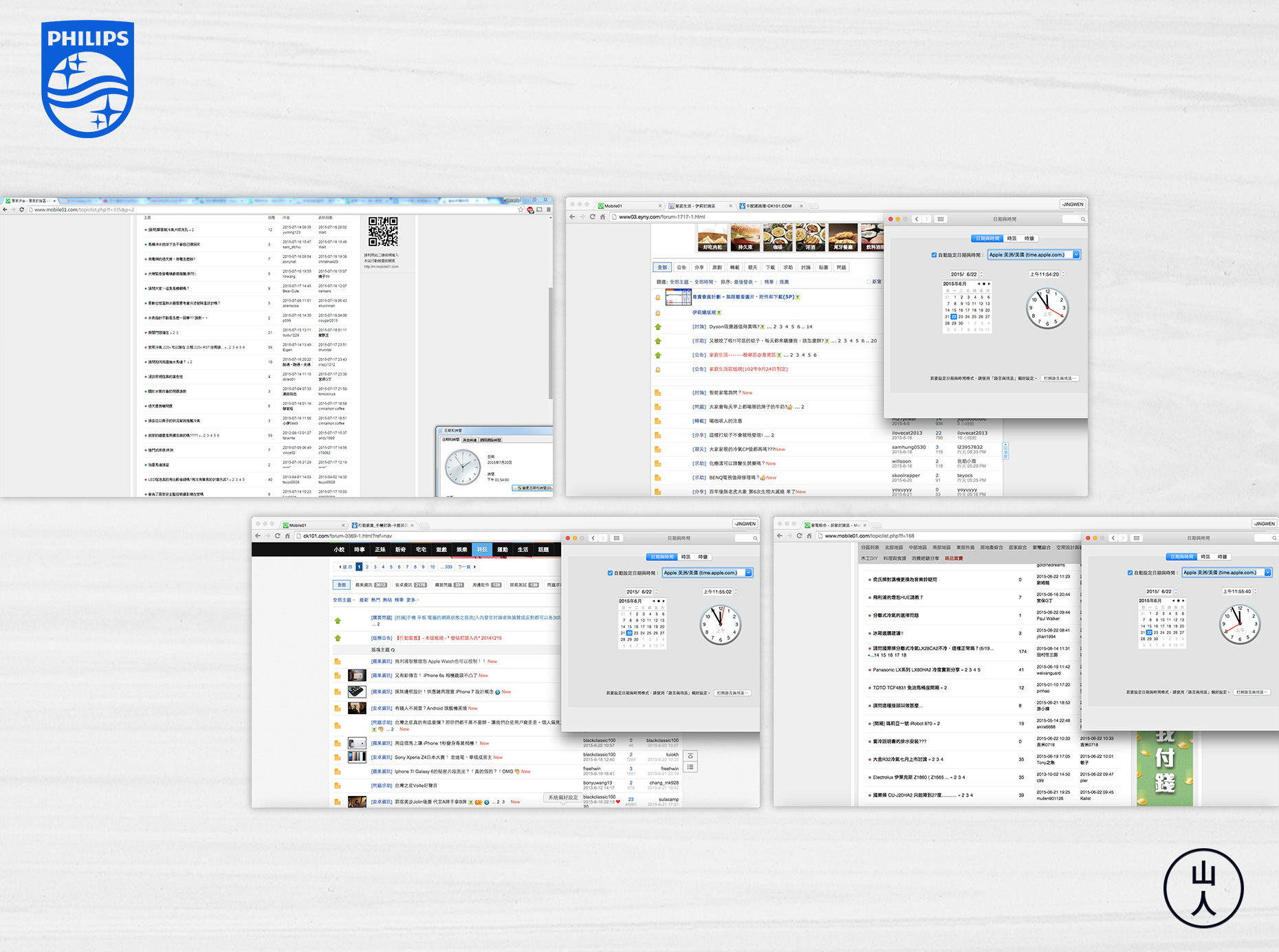Click 打開語言與地區 button in eyny window's panel
This screenshot has width=1279, height=952.
tap(1060, 379)
